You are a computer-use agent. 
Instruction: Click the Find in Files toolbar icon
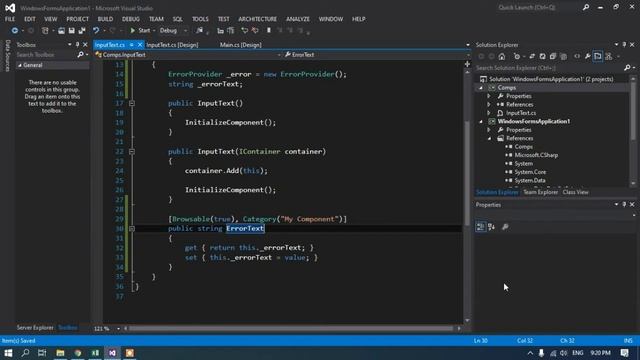point(200,31)
